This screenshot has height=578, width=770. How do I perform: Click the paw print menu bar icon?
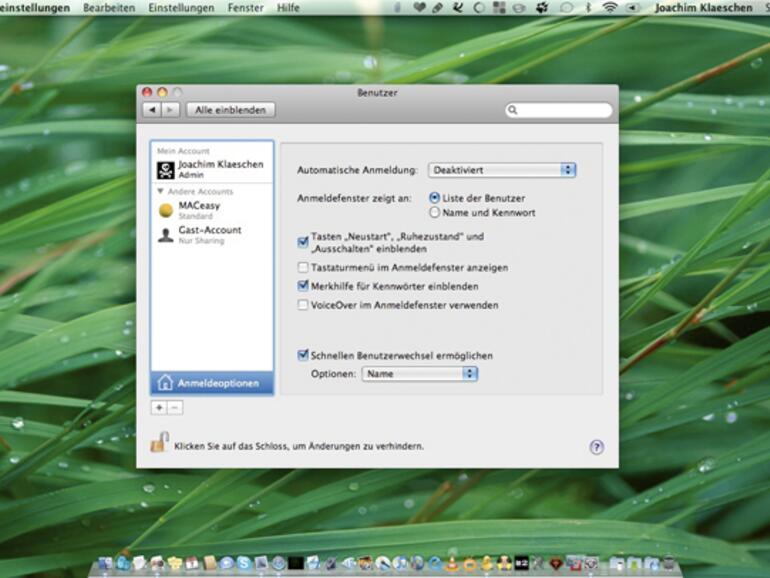(542, 7)
